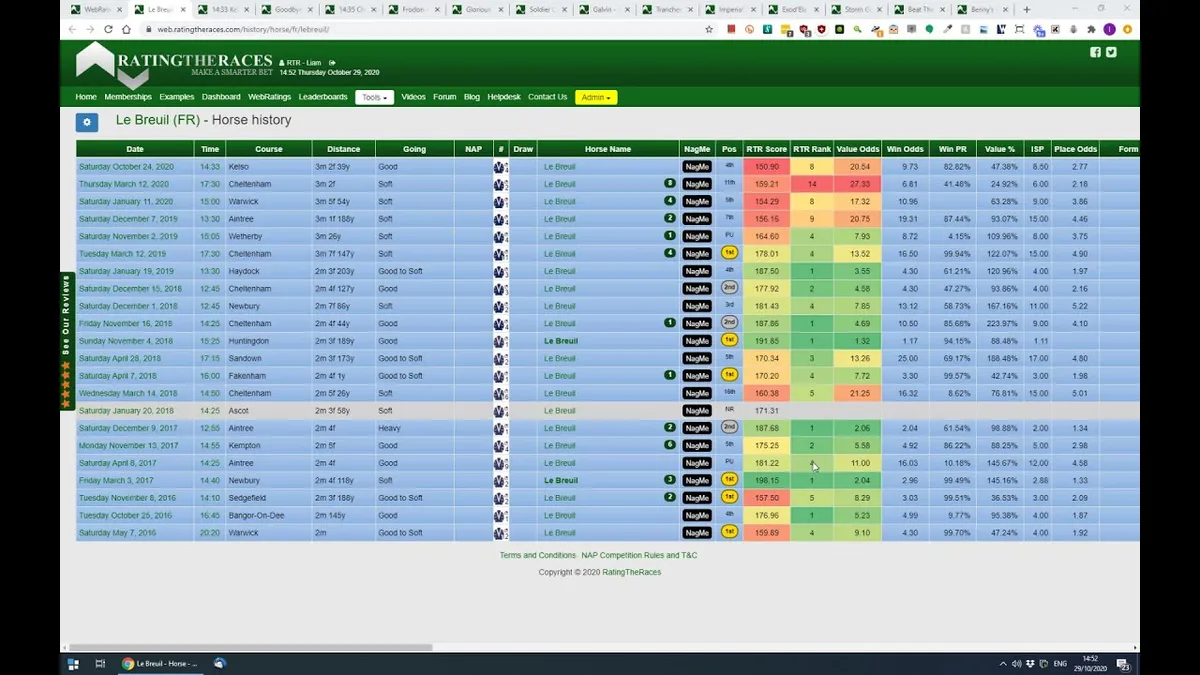Viewport: 1200px width, 675px height.
Task: Bookmark page with the star icon
Action: [x=709, y=30]
